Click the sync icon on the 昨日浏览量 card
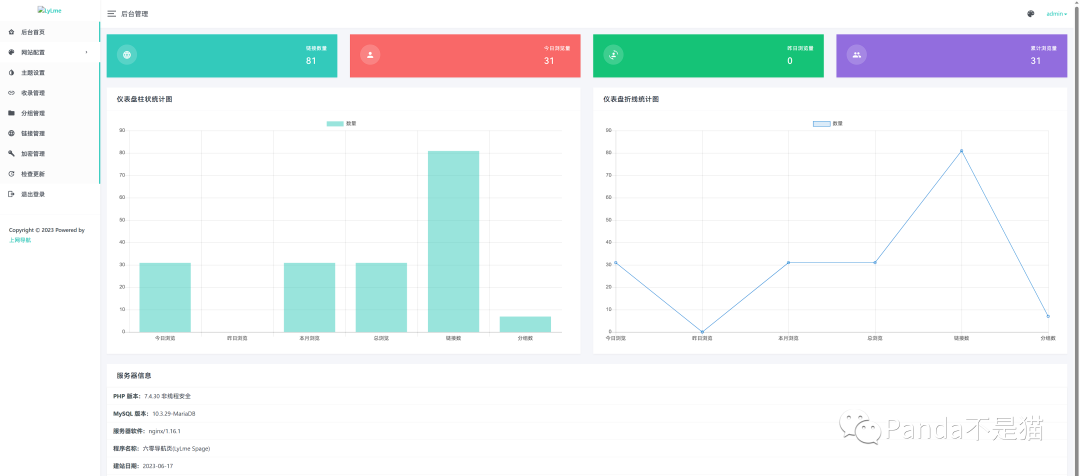The width and height of the screenshot is (1080, 476). 613,55
